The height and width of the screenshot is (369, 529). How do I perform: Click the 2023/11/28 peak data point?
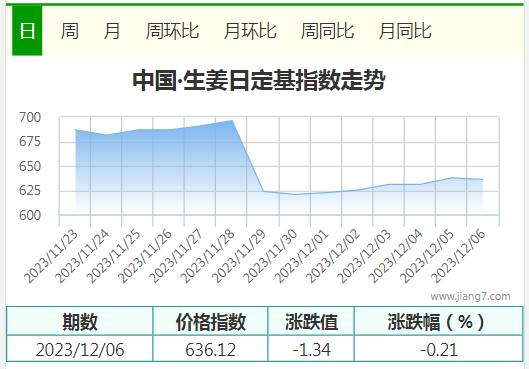pos(232,120)
